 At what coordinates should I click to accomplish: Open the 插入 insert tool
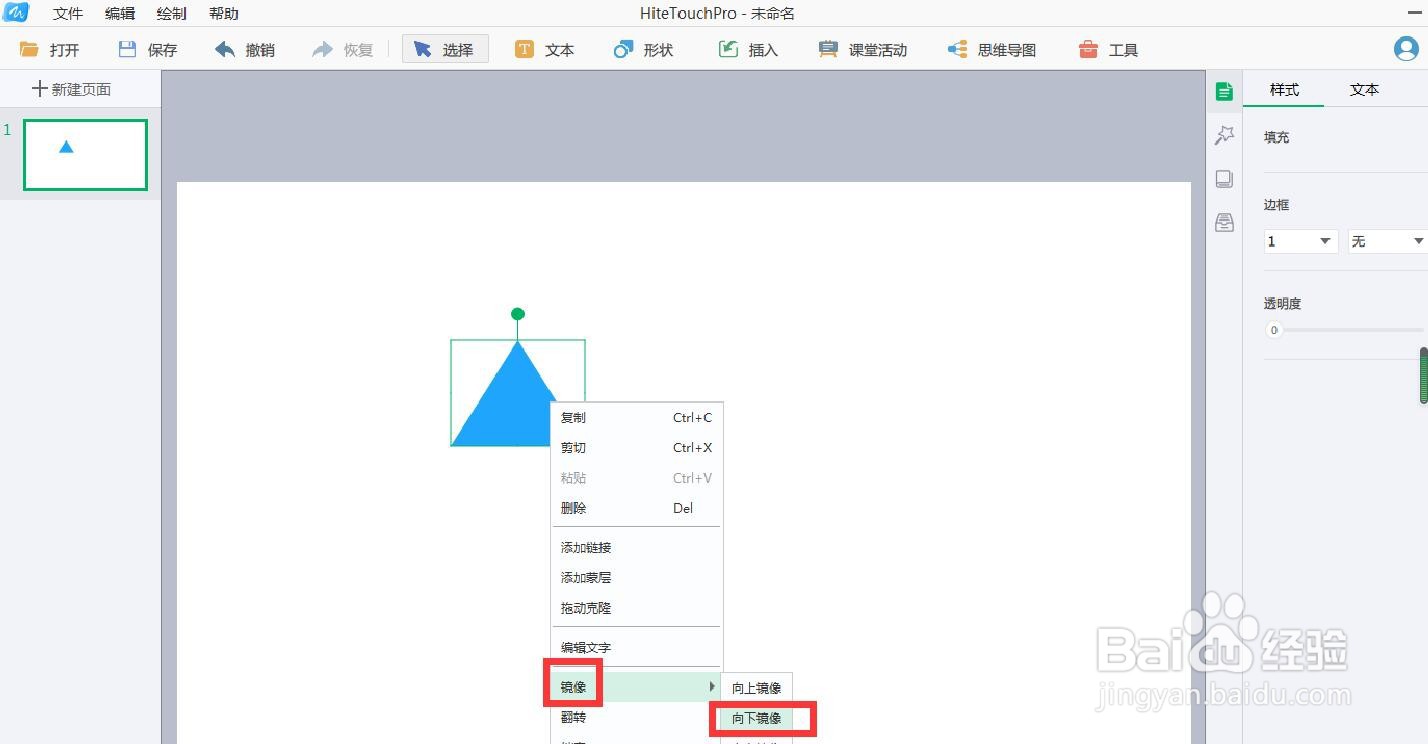pyautogui.click(x=748, y=48)
